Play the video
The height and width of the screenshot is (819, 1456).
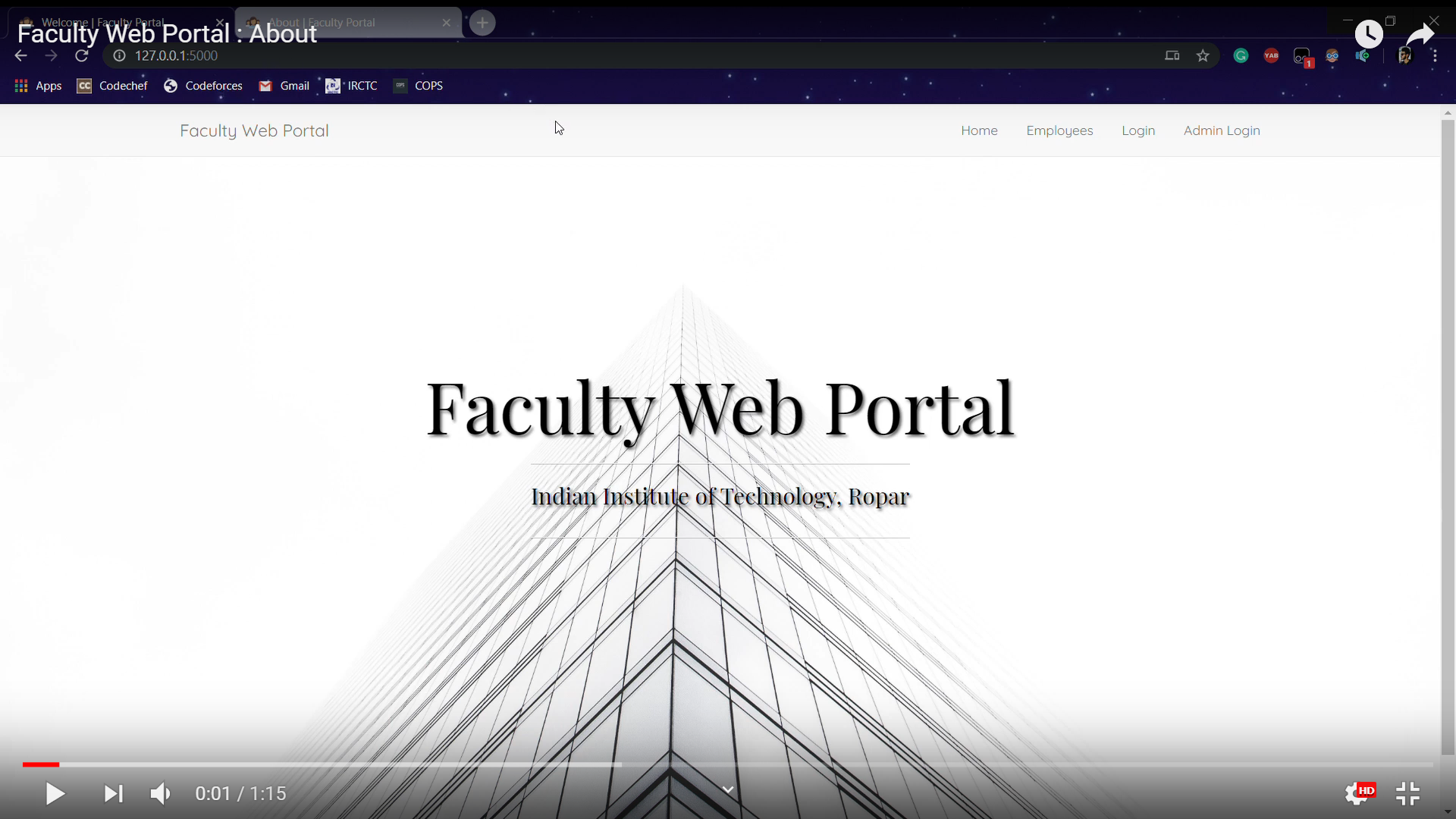click(55, 794)
